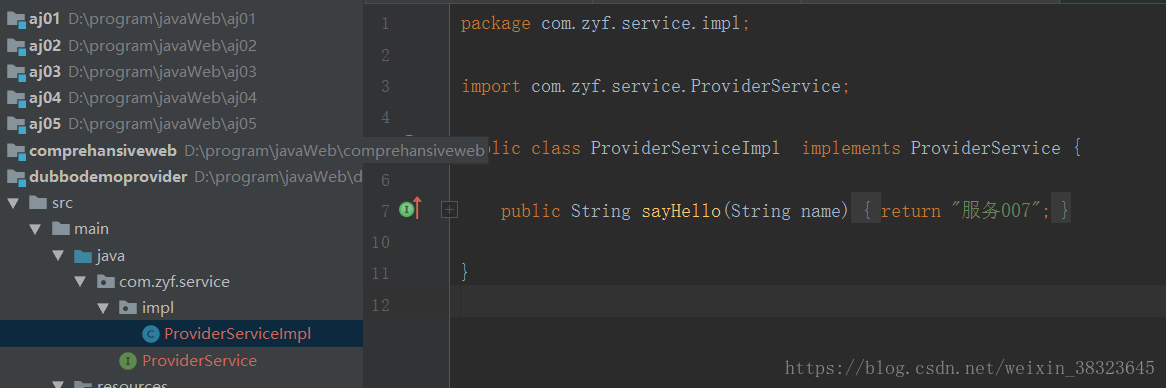Click the ProviderServiceImpl class name in code

pyautogui.click(x=685, y=148)
